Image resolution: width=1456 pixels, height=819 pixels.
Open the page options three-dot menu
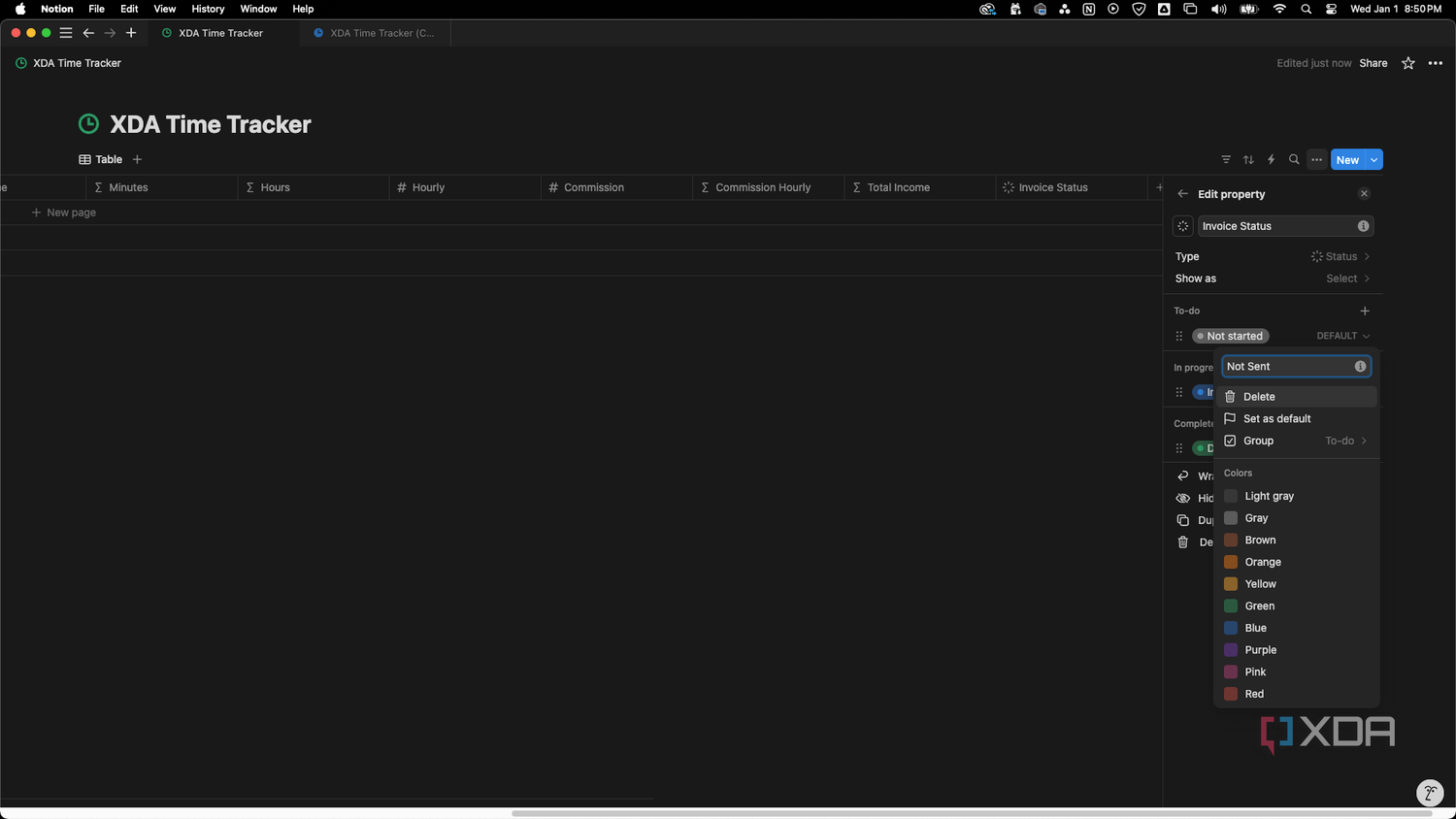click(x=1436, y=63)
